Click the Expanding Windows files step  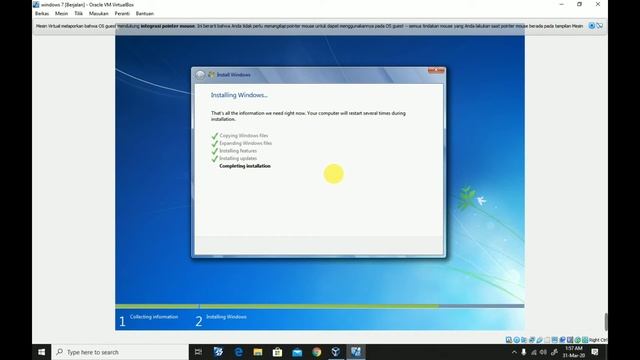(246, 143)
